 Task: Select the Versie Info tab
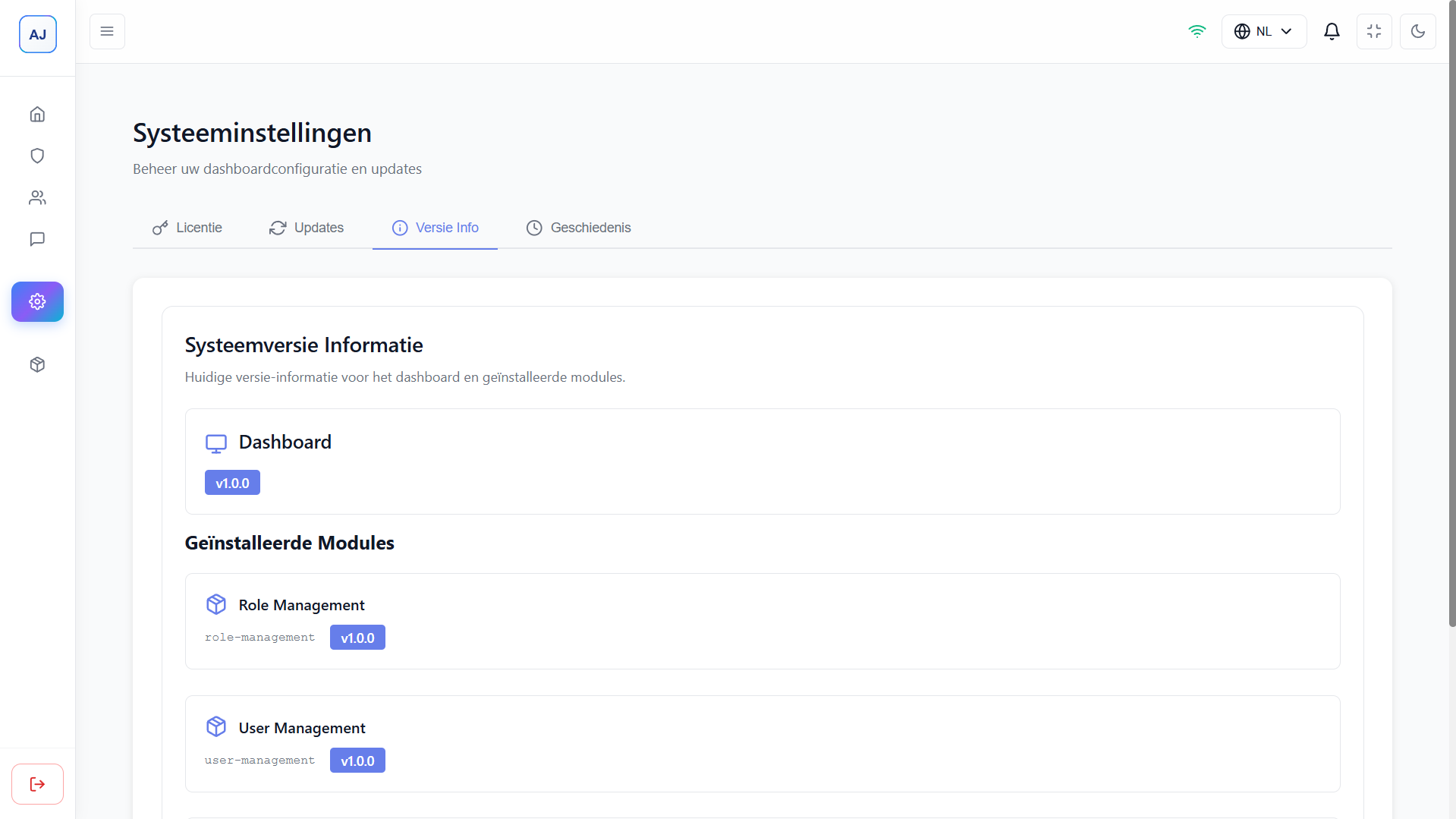tap(435, 228)
